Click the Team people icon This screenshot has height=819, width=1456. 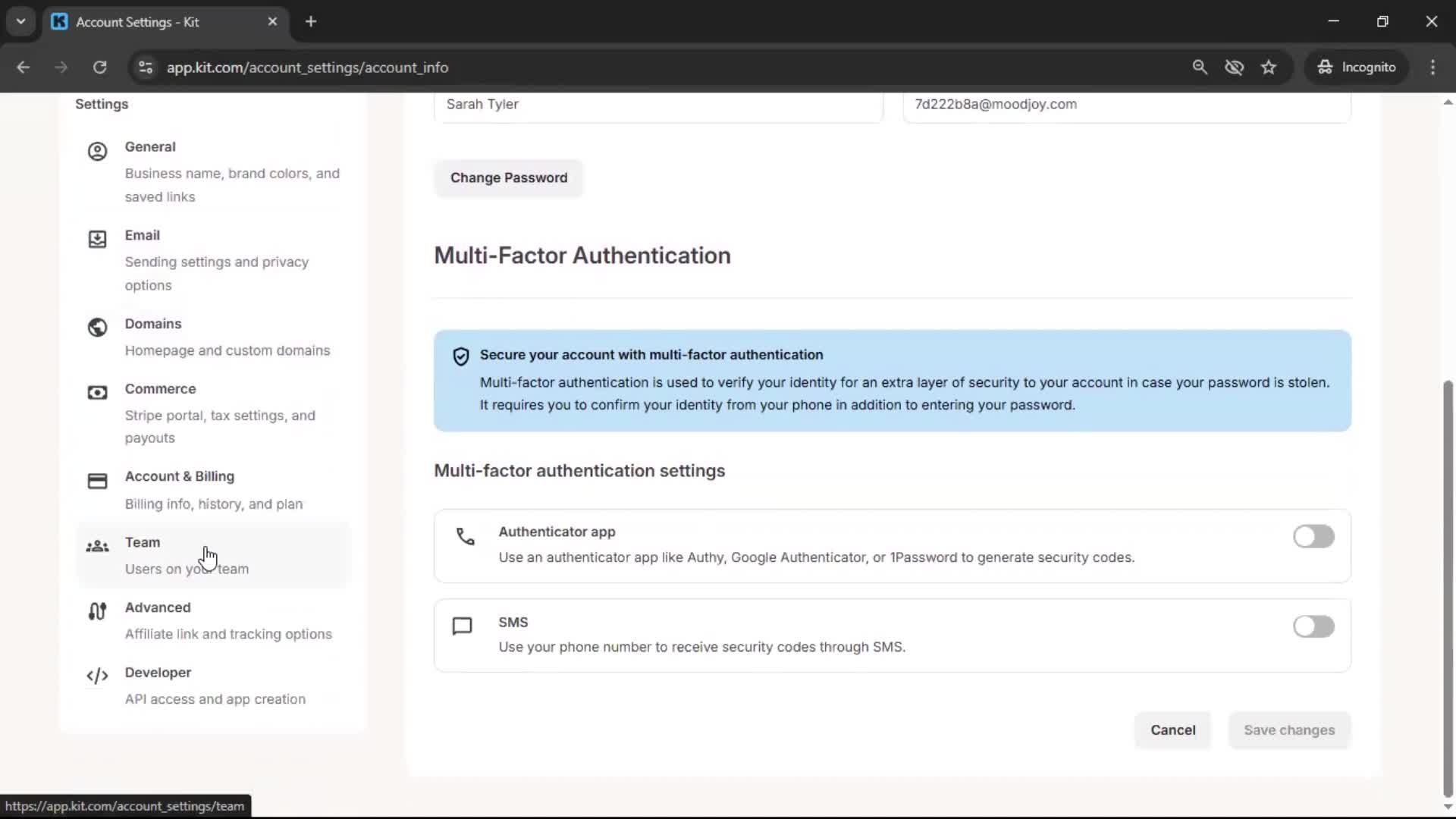pyautogui.click(x=97, y=547)
